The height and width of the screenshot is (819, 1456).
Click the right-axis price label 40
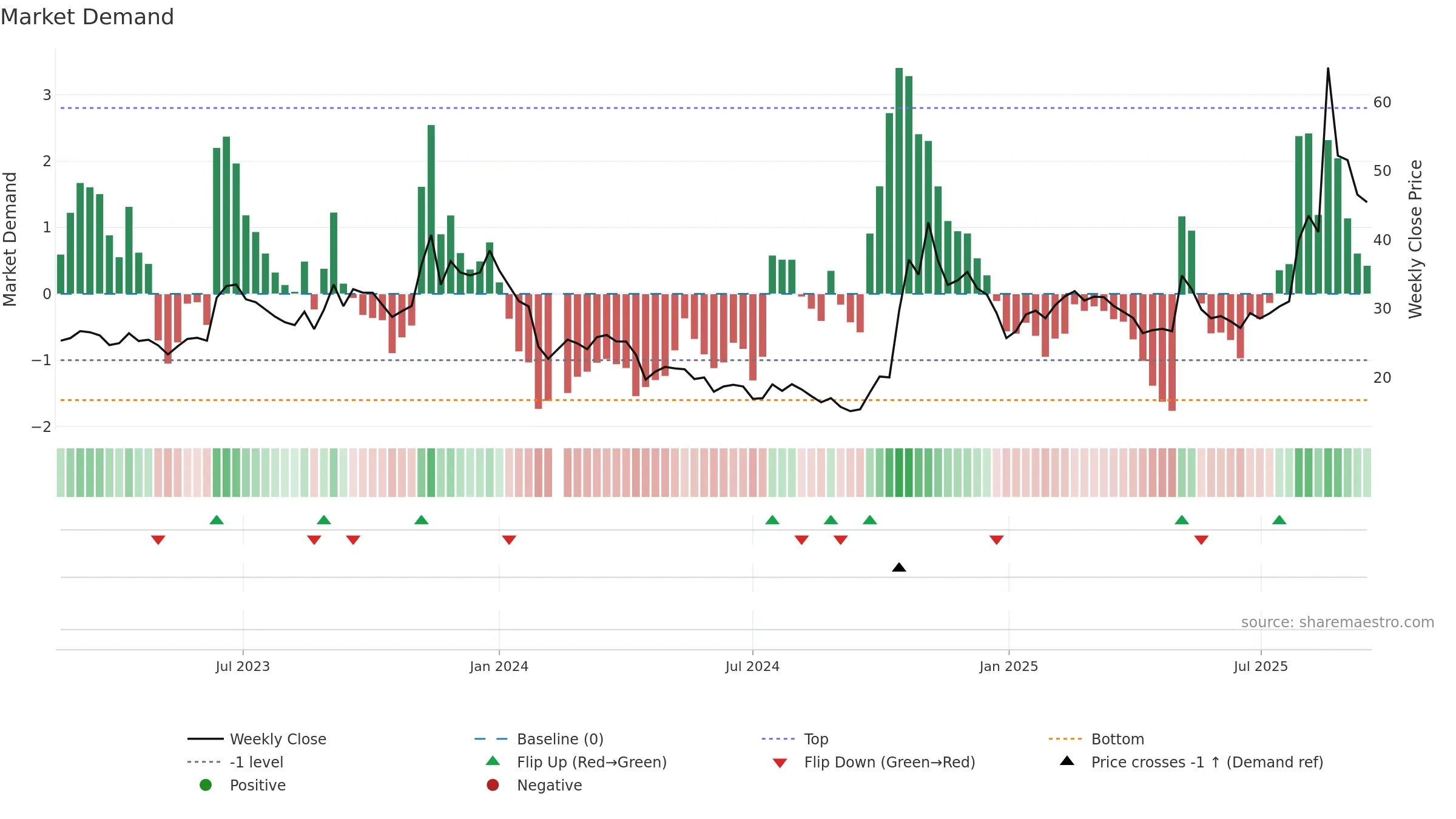[x=1383, y=240]
